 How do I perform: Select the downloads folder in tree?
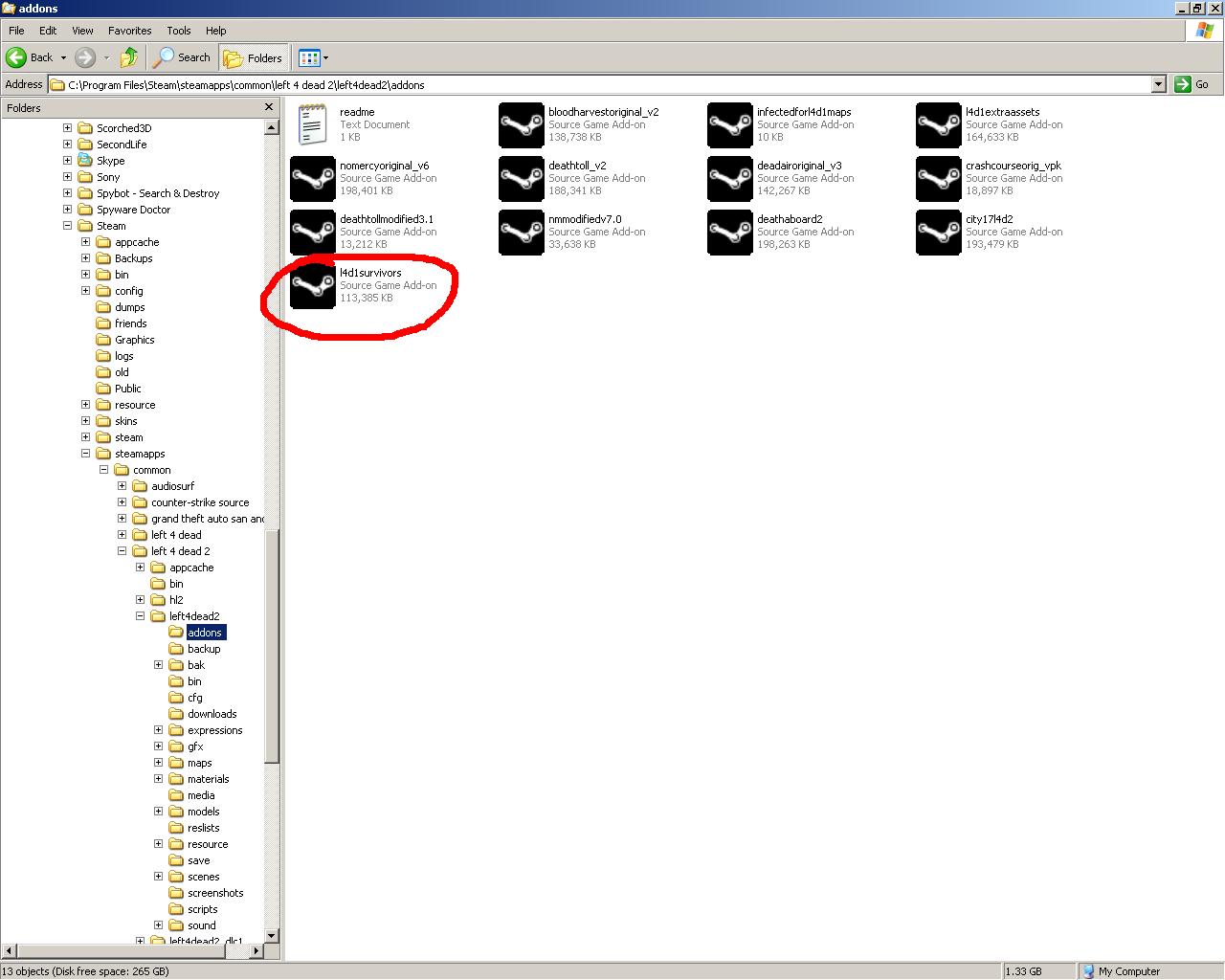click(212, 714)
